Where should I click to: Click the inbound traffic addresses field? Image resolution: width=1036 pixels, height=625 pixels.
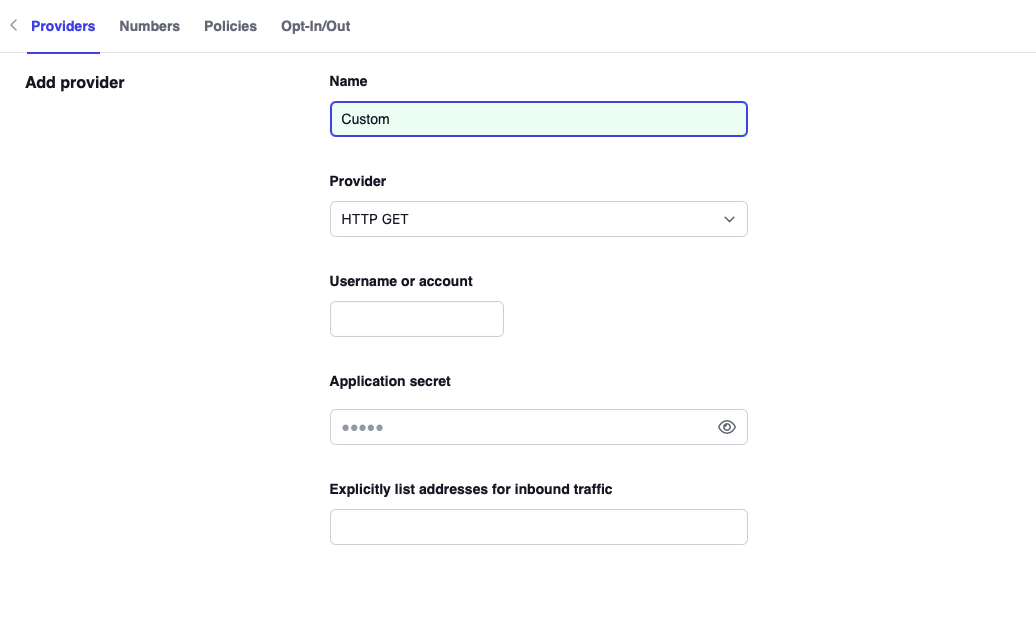click(x=538, y=527)
